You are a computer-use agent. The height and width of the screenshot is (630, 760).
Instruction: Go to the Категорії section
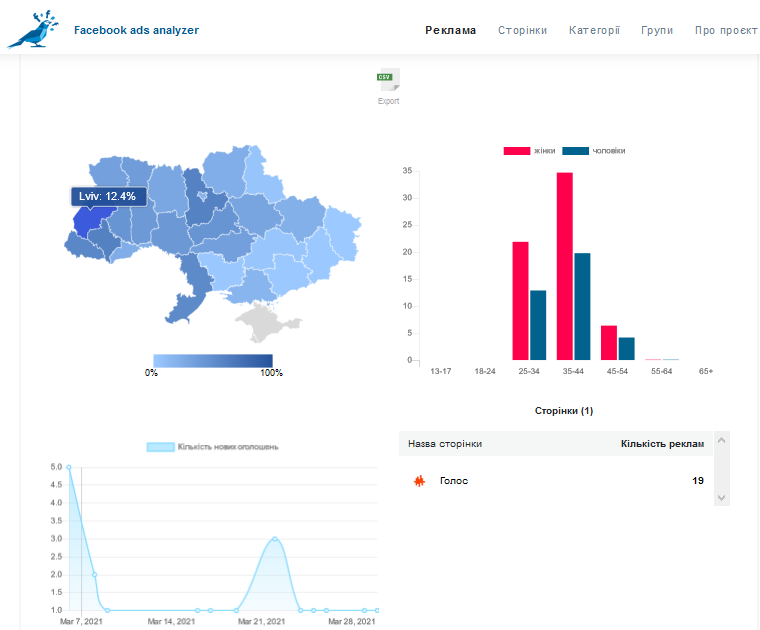[594, 30]
